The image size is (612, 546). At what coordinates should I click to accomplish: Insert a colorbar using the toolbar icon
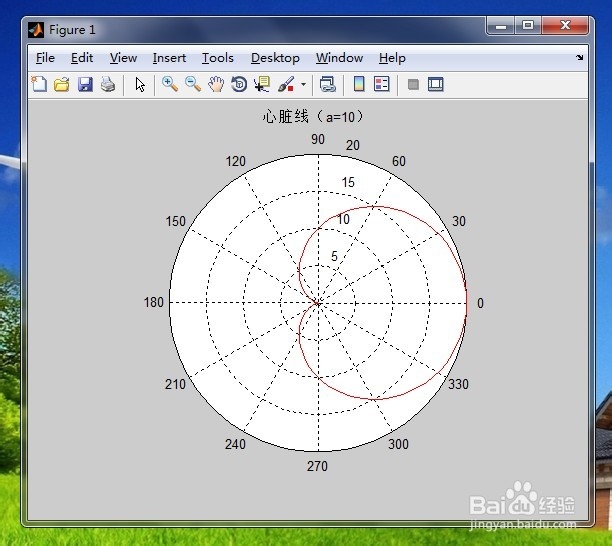pyautogui.click(x=359, y=84)
